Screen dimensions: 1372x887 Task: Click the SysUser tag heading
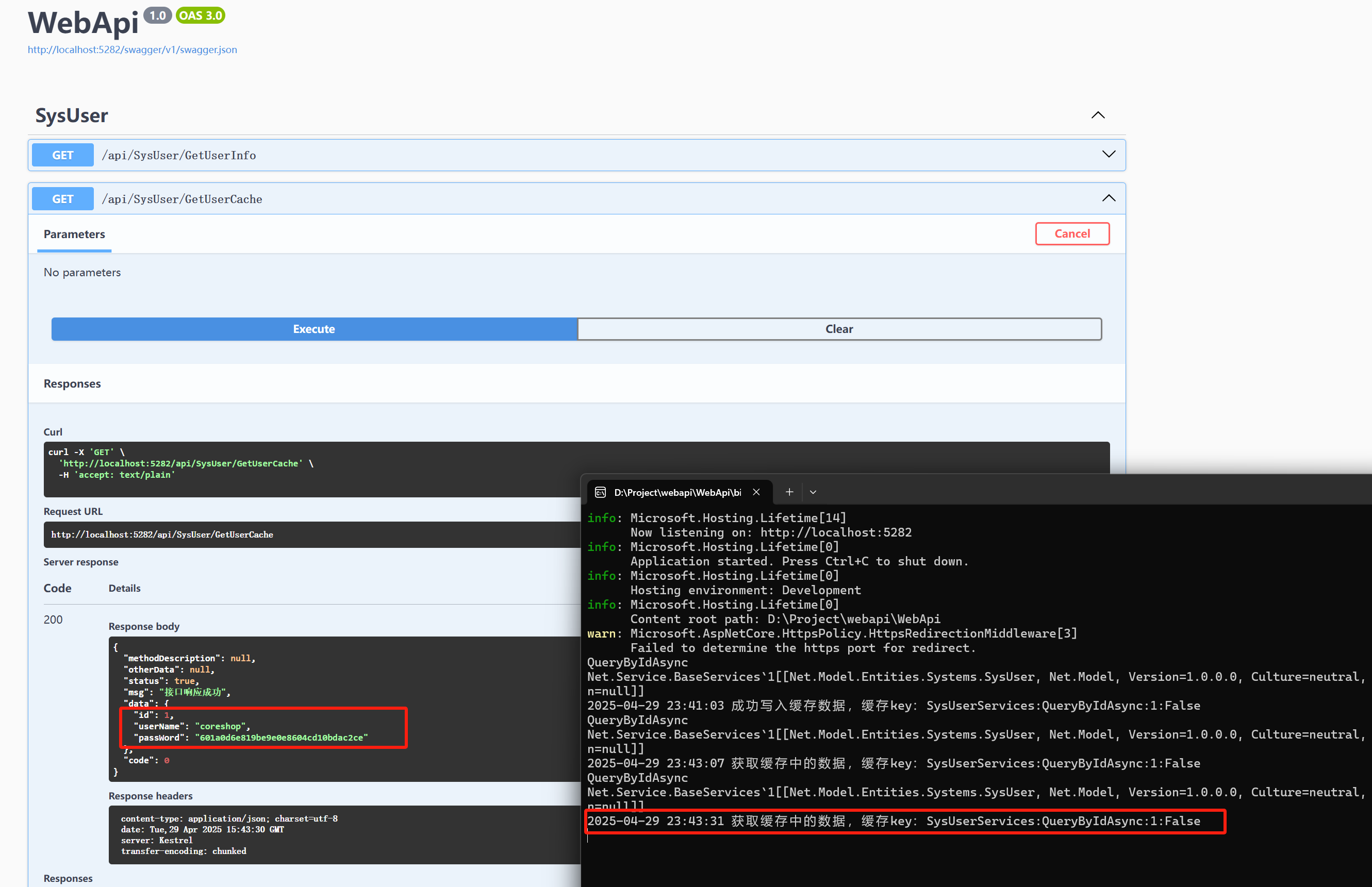(72, 115)
